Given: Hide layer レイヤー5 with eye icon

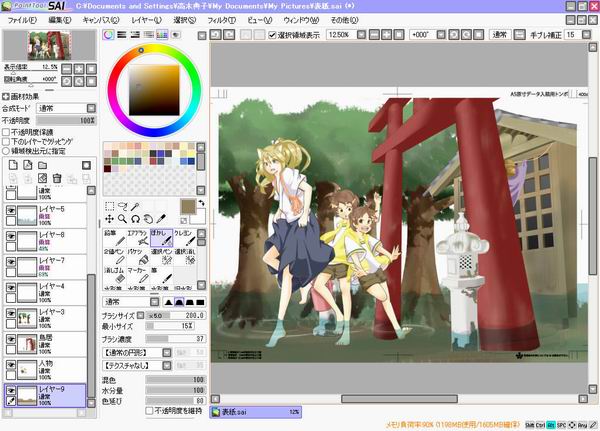Looking at the screenshot, I should 11,210.
